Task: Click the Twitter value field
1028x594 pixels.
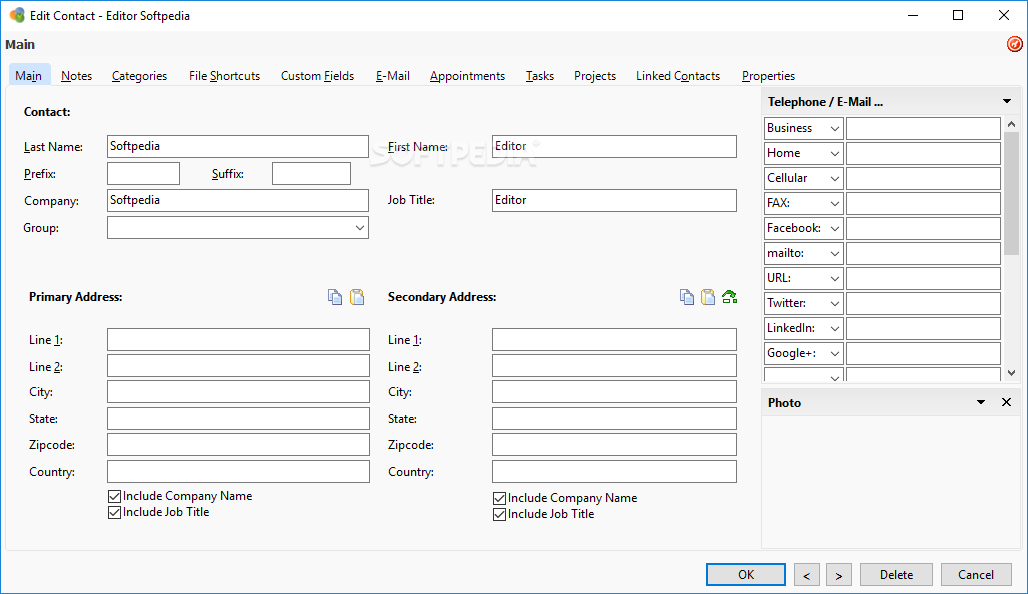Action: (923, 304)
